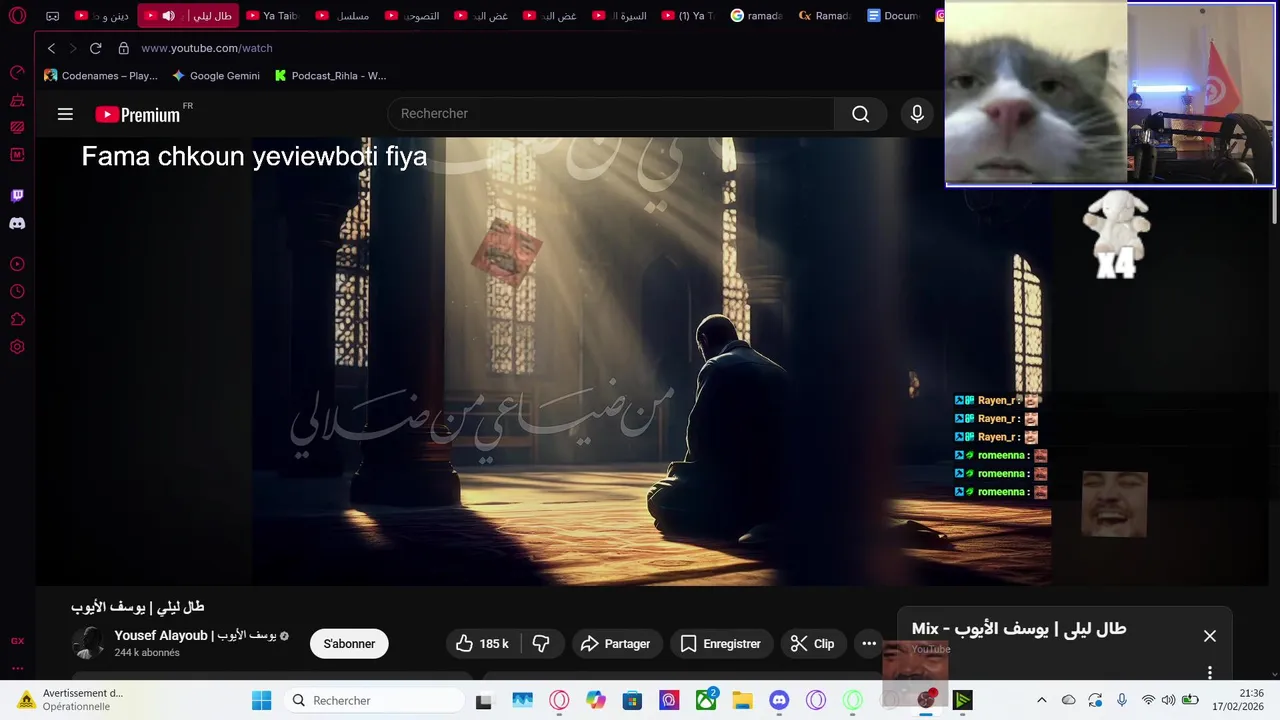Open the Yousef Alayoub channel name

[195, 635]
